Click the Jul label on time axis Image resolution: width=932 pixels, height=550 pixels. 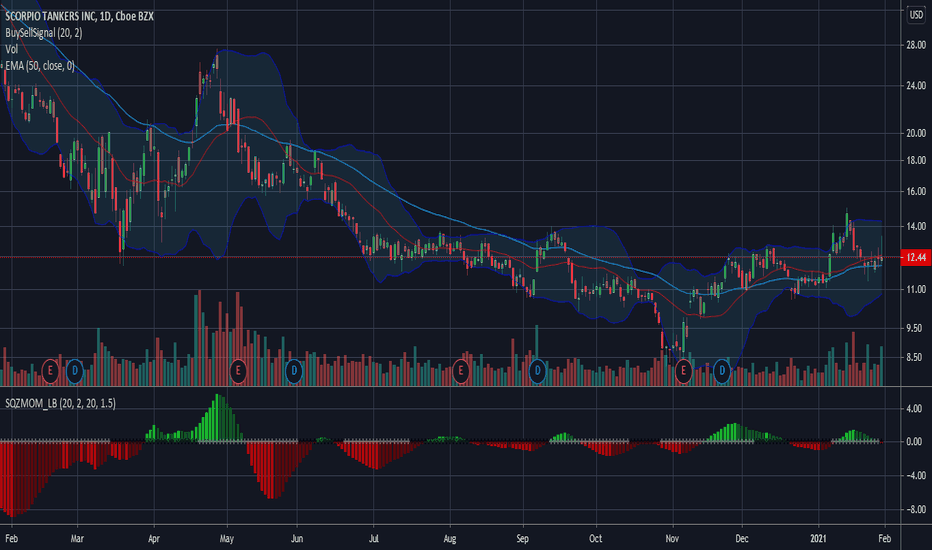pos(373,539)
